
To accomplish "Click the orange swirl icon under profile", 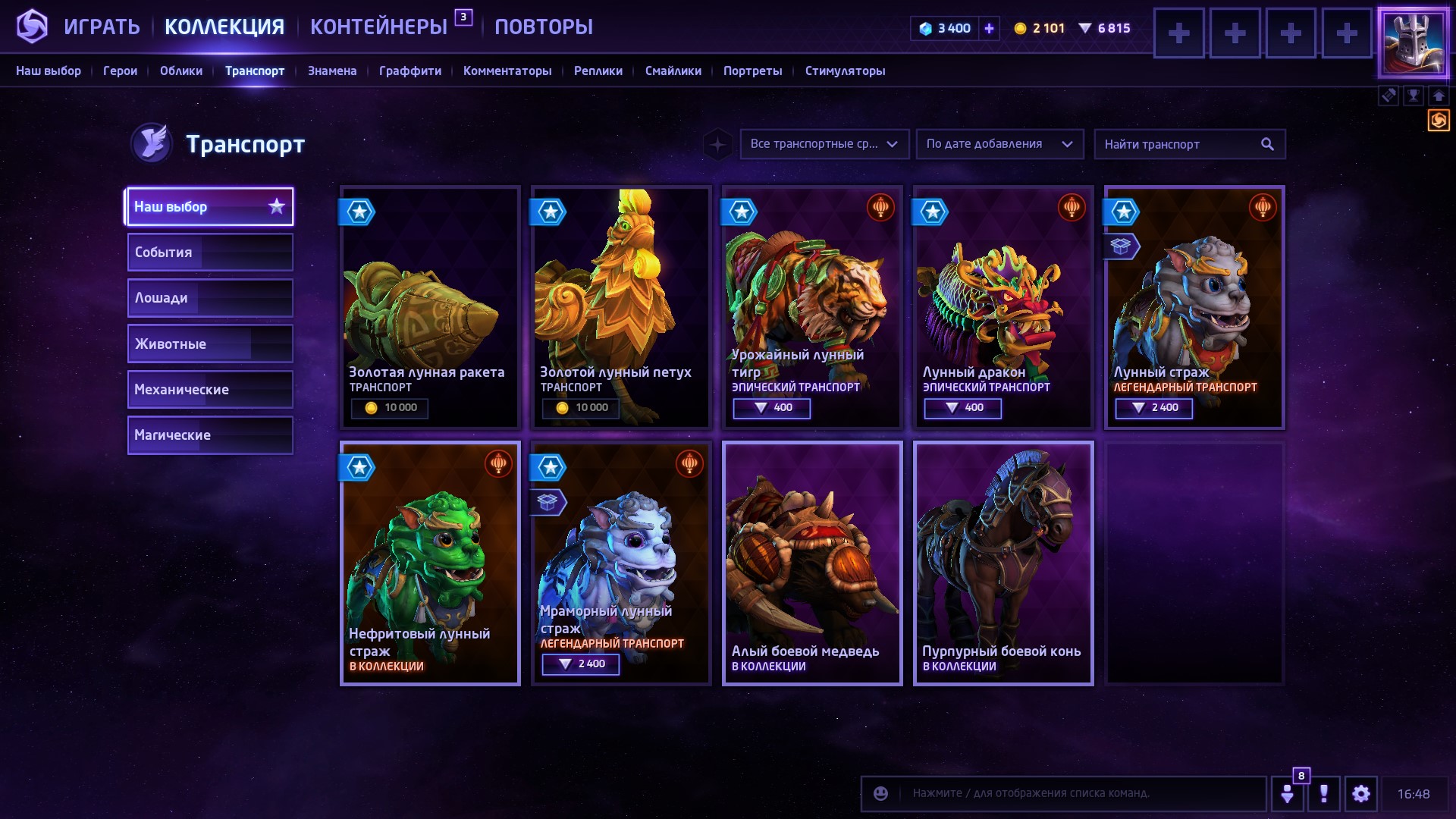I will coord(1439,120).
